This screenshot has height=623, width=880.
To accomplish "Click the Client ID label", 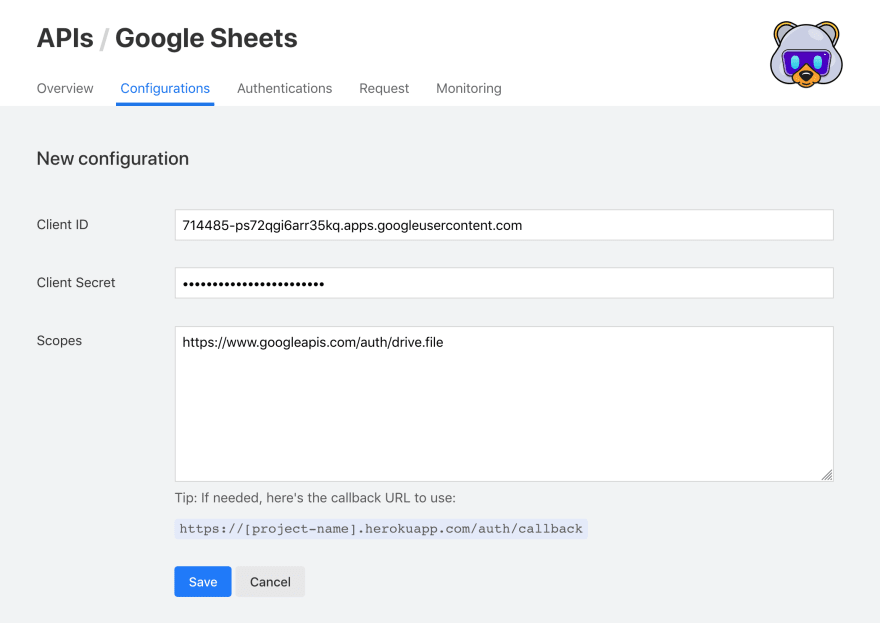I will pos(62,225).
